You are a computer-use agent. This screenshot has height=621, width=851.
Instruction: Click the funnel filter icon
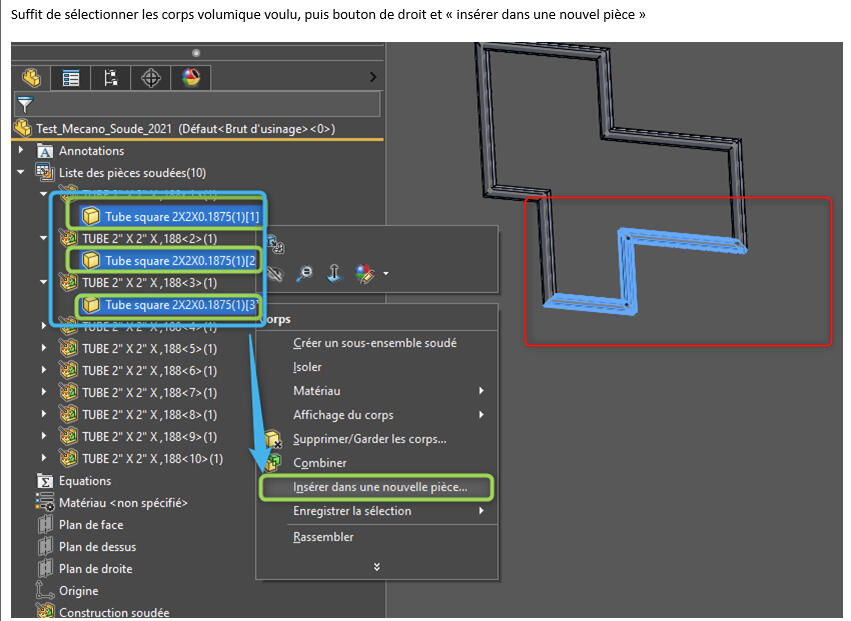[25, 103]
